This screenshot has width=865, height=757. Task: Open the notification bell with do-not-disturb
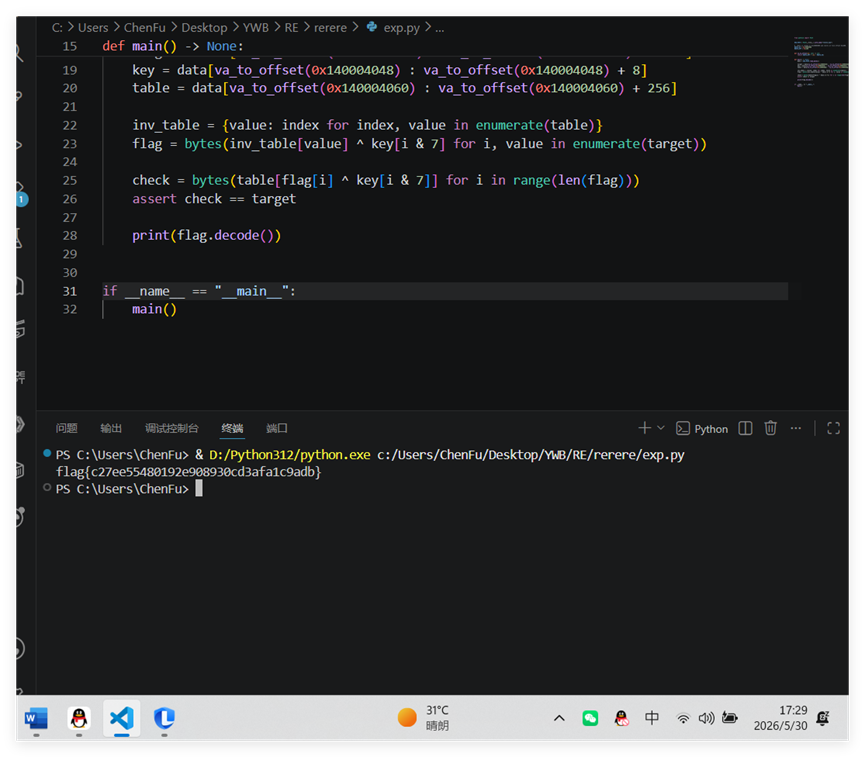pyautogui.click(x=824, y=718)
